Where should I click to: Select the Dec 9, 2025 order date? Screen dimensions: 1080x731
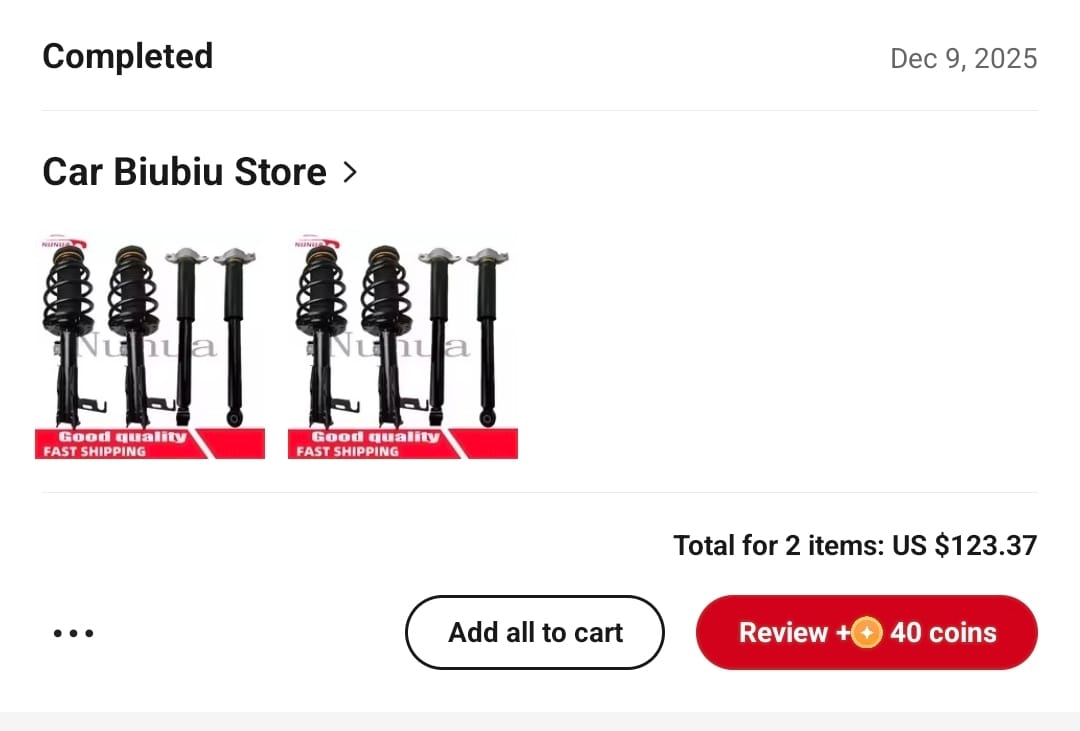point(963,58)
